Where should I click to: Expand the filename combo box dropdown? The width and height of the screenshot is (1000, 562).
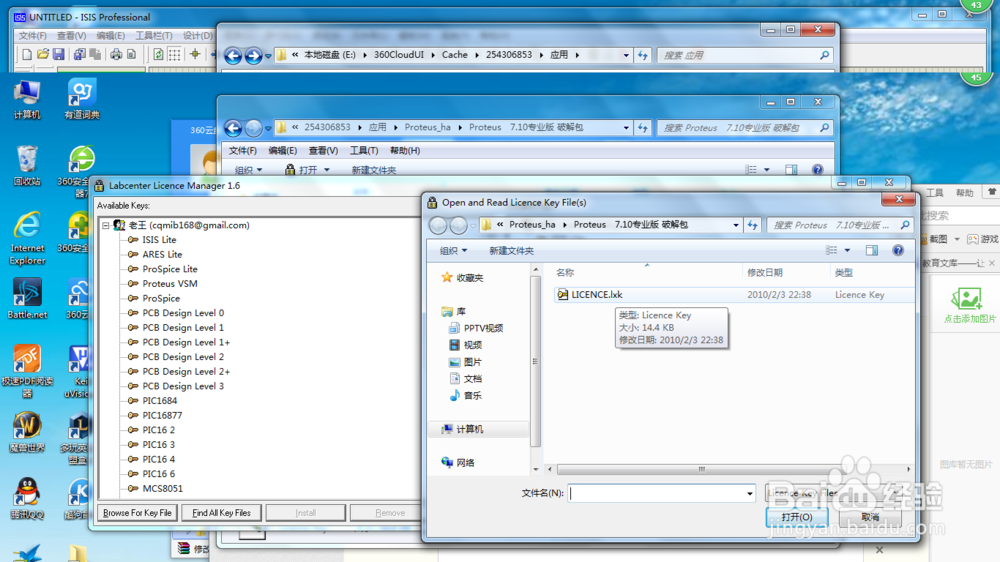click(749, 493)
